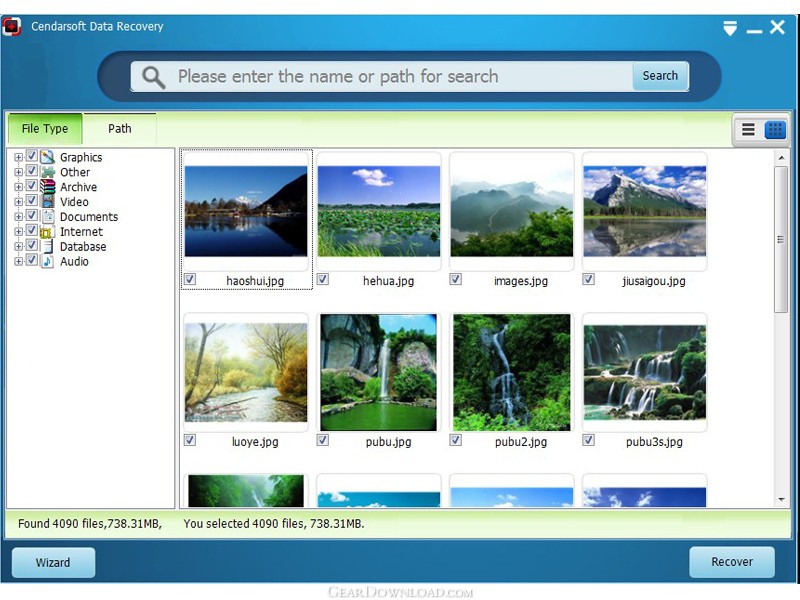The height and width of the screenshot is (600, 800).
Task: Select the hehua.jpg lotus pond thumbnail
Action: click(379, 211)
